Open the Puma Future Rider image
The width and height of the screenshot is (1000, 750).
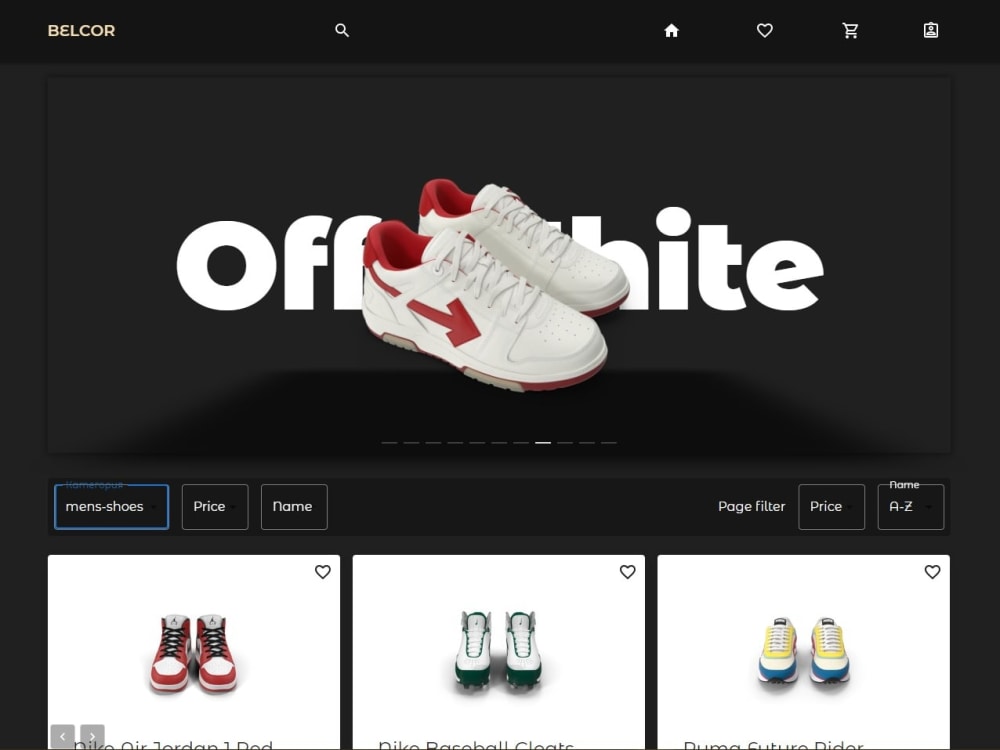(804, 651)
